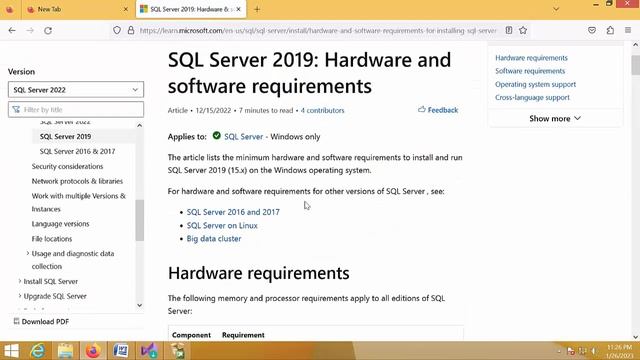Click the sidebar scroll down arrow
The image size is (640, 360).
coord(140,305)
